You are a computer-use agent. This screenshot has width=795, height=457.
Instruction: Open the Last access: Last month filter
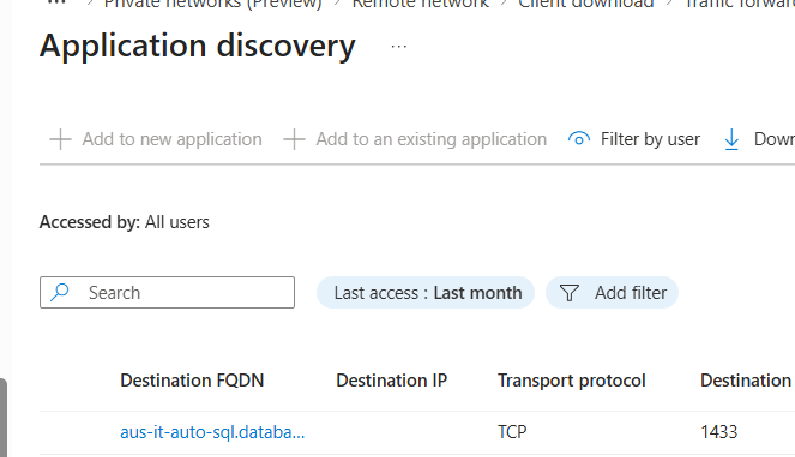click(427, 293)
